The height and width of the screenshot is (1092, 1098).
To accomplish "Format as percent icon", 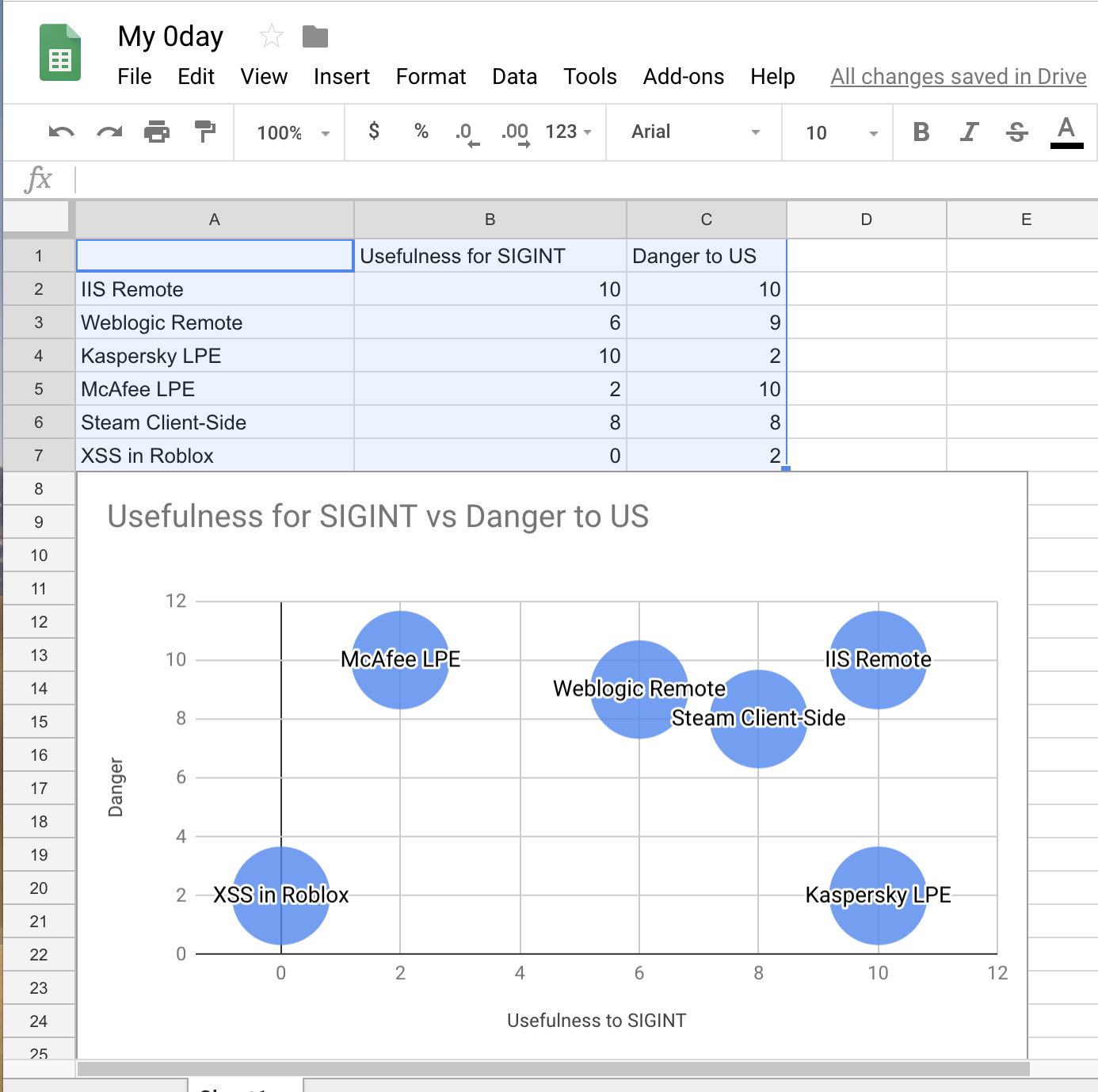I will pyautogui.click(x=421, y=132).
